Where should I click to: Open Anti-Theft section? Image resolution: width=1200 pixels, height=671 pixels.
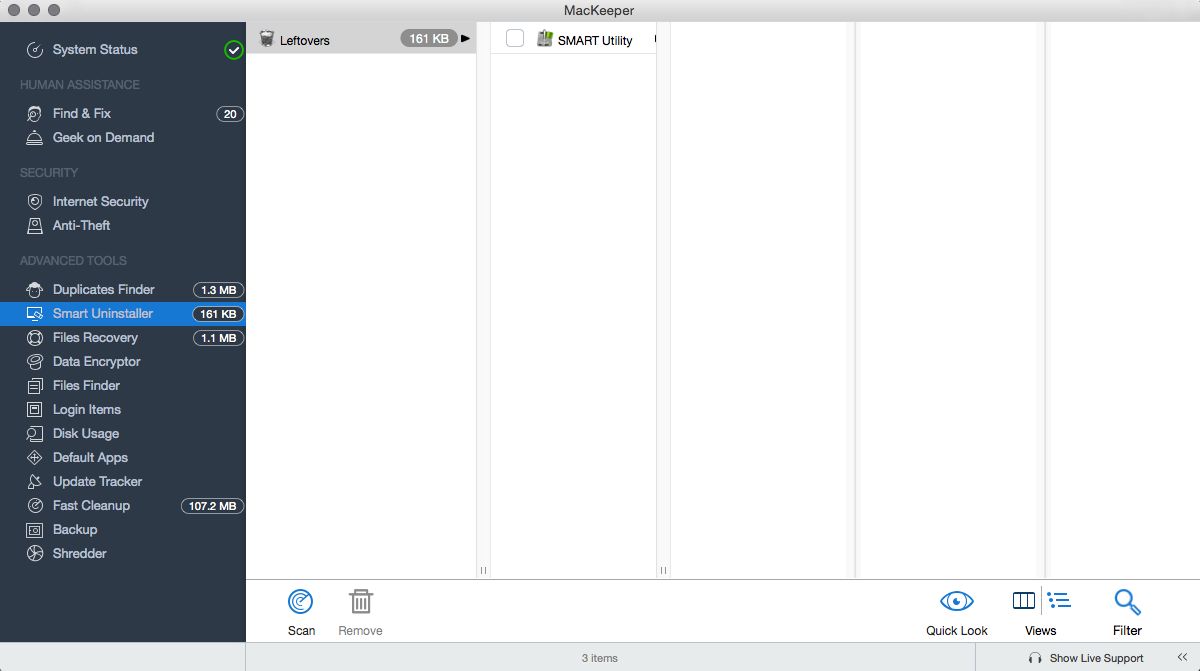(x=81, y=225)
